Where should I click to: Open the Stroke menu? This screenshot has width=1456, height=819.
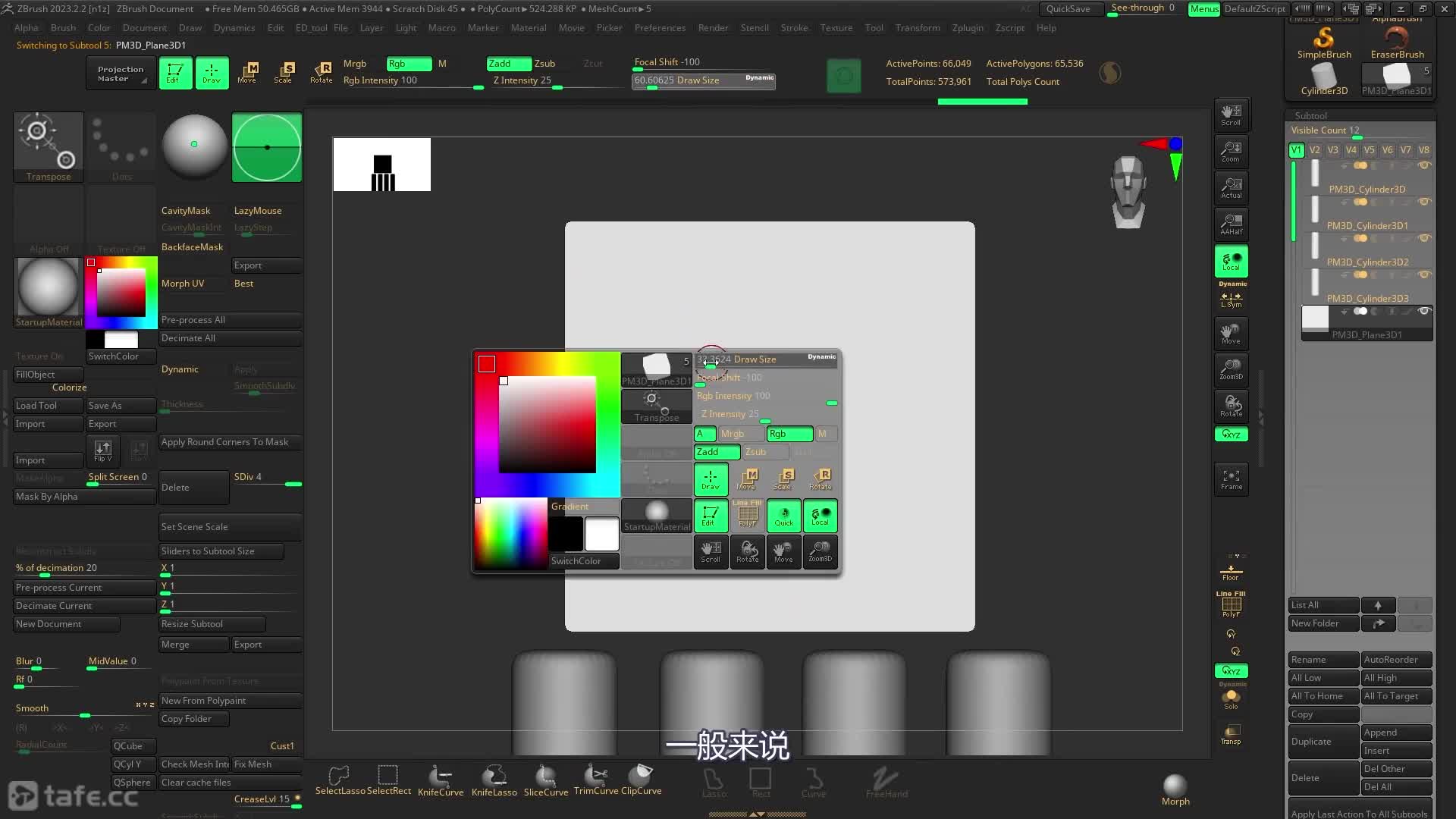pos(794,28)
